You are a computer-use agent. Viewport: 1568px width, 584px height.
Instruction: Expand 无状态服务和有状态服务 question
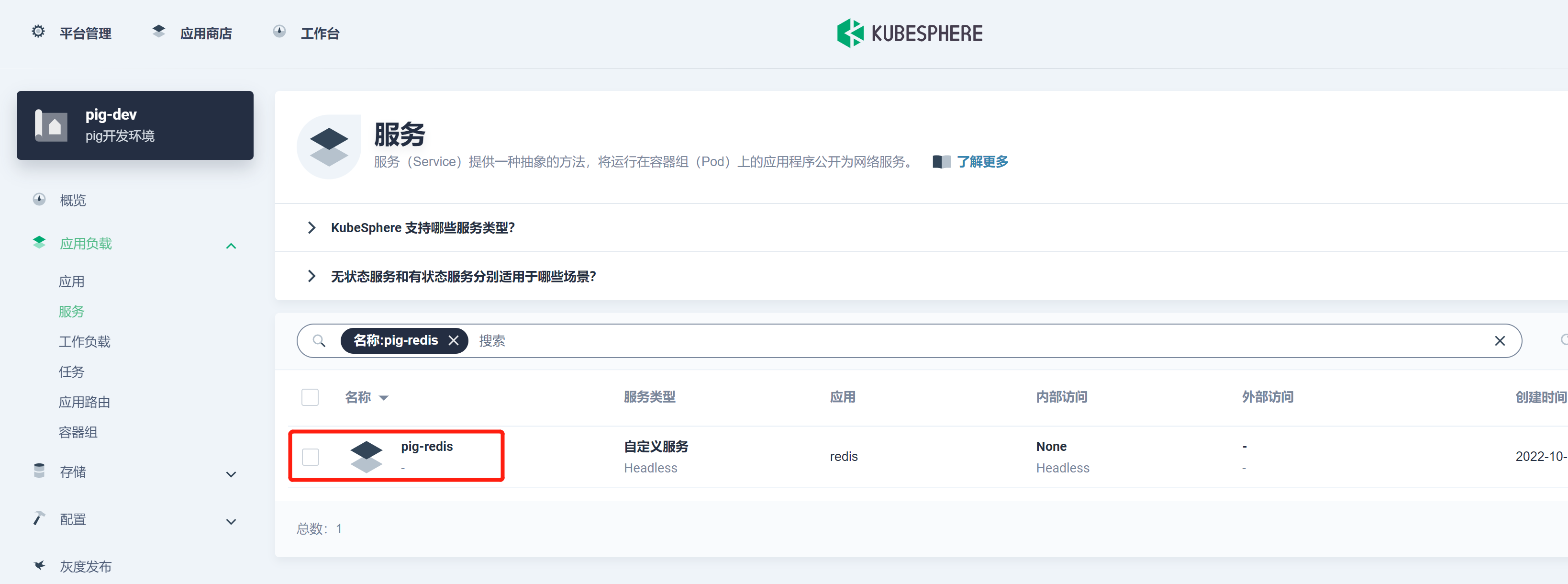[x=312, y=277]
